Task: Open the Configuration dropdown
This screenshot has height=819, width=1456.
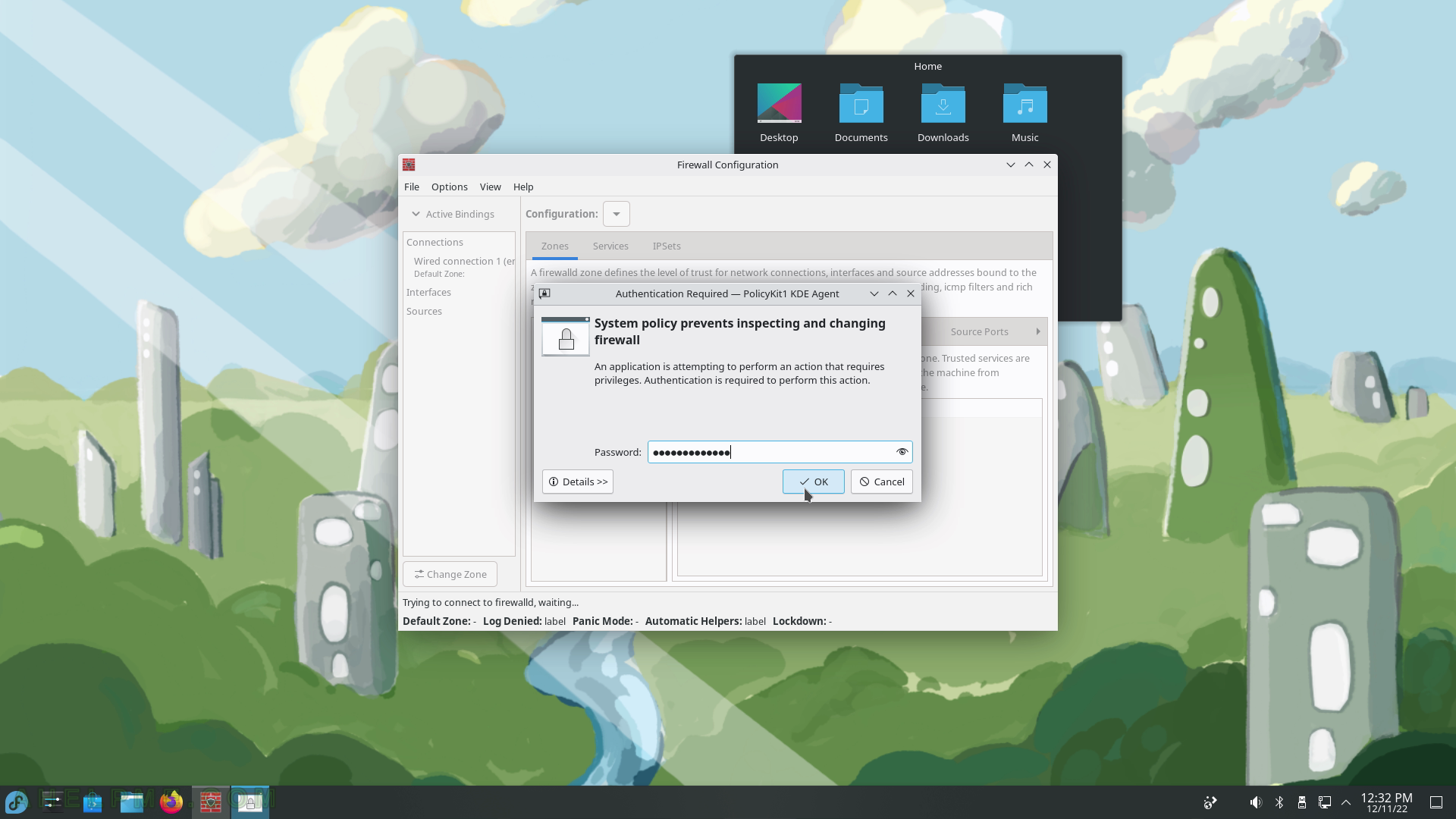Action: tap(617, 214)
